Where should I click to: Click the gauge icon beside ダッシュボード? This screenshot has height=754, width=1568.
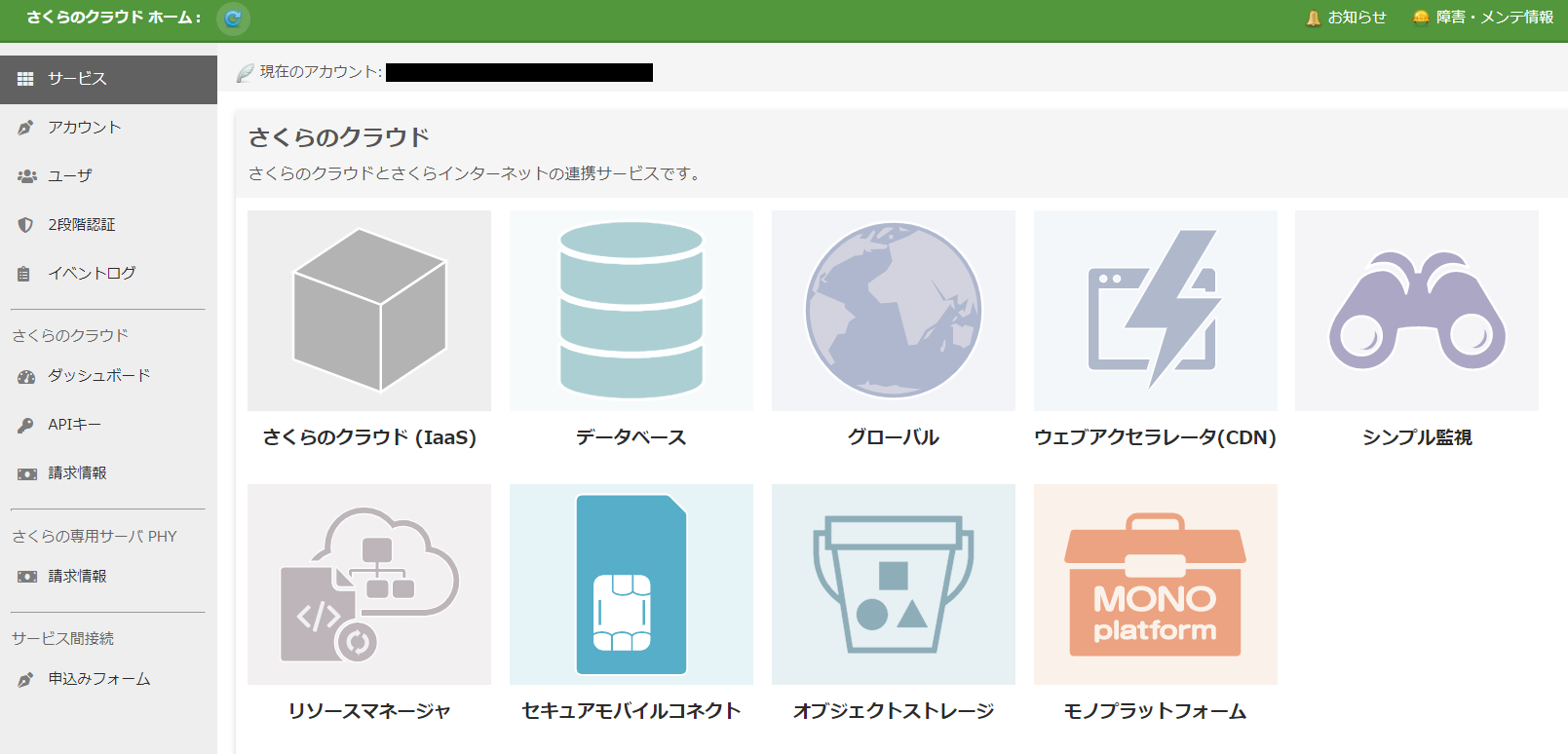26,376
